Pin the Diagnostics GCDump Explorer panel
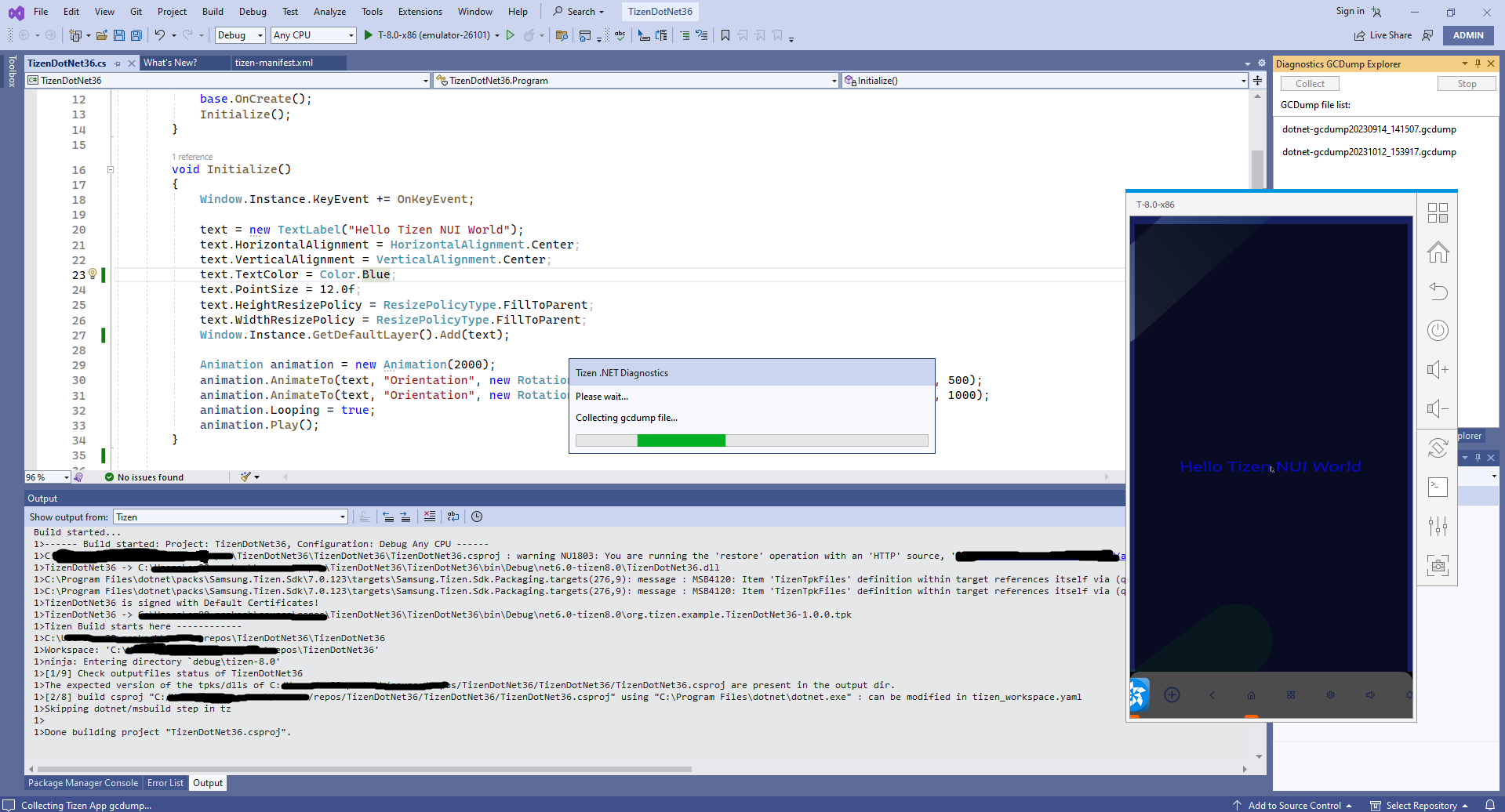Viewport: 1505px width, 812px height. pyautogui.click(x=1478, y=63)
